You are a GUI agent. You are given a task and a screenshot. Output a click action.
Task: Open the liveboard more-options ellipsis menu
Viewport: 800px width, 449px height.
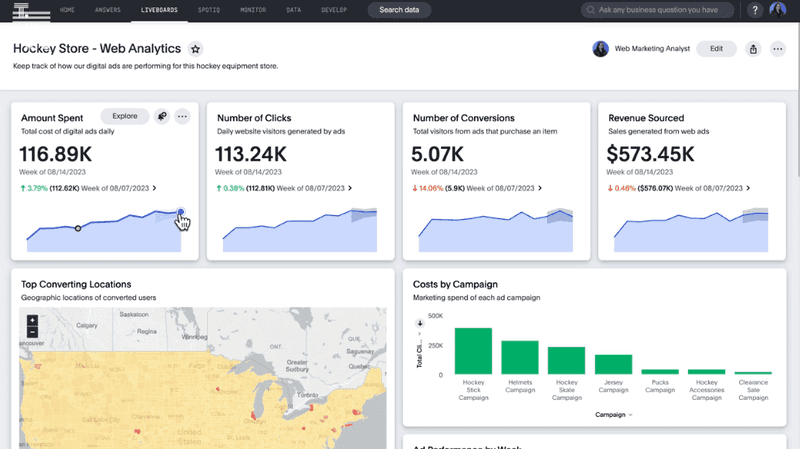pos(778,49)
